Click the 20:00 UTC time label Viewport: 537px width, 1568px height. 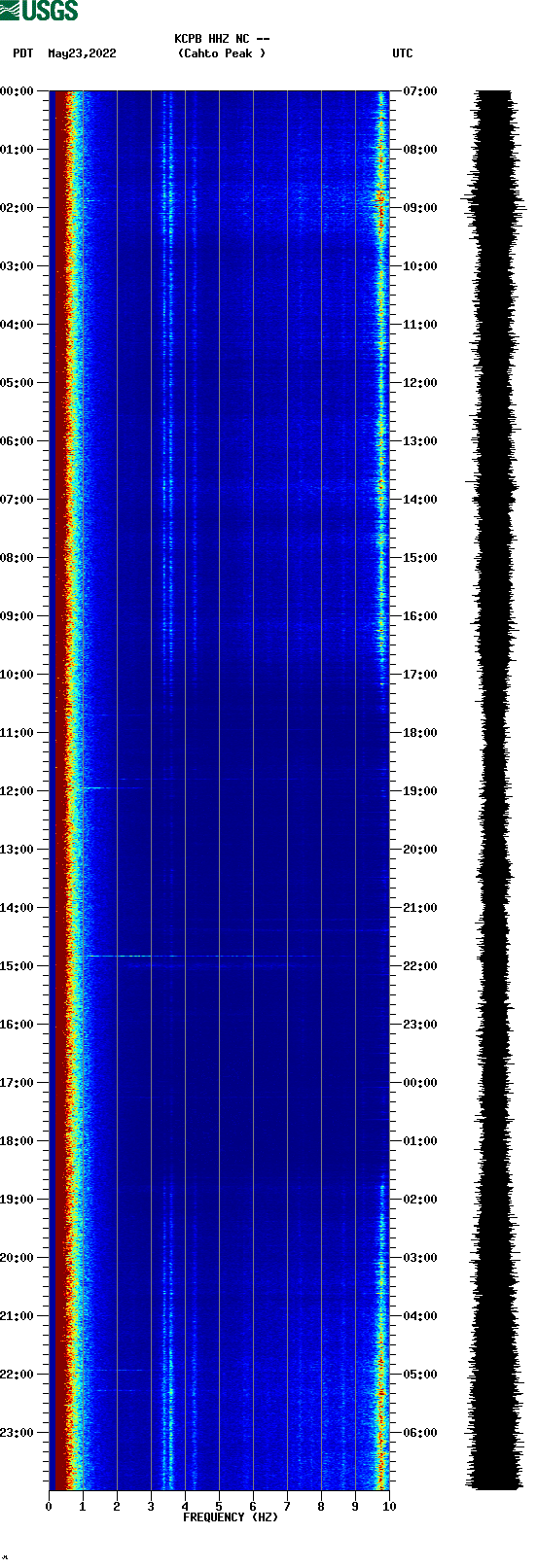point(420,850)
